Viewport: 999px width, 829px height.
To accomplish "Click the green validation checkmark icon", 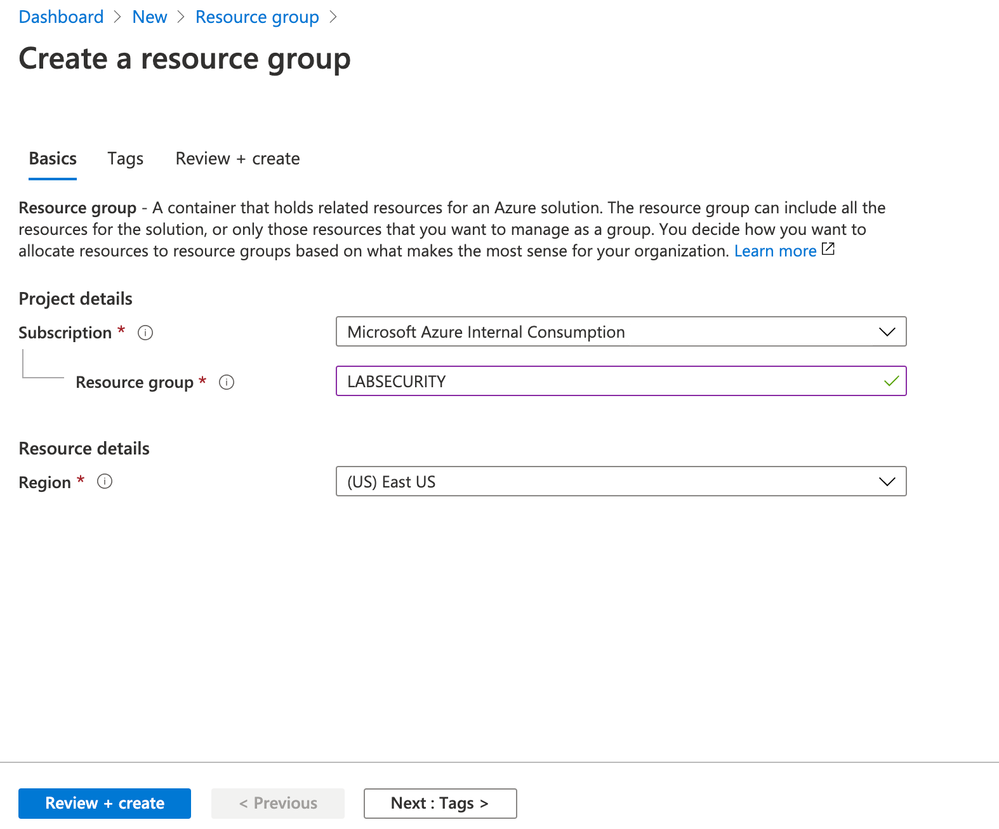I will [x=891, y=381].
